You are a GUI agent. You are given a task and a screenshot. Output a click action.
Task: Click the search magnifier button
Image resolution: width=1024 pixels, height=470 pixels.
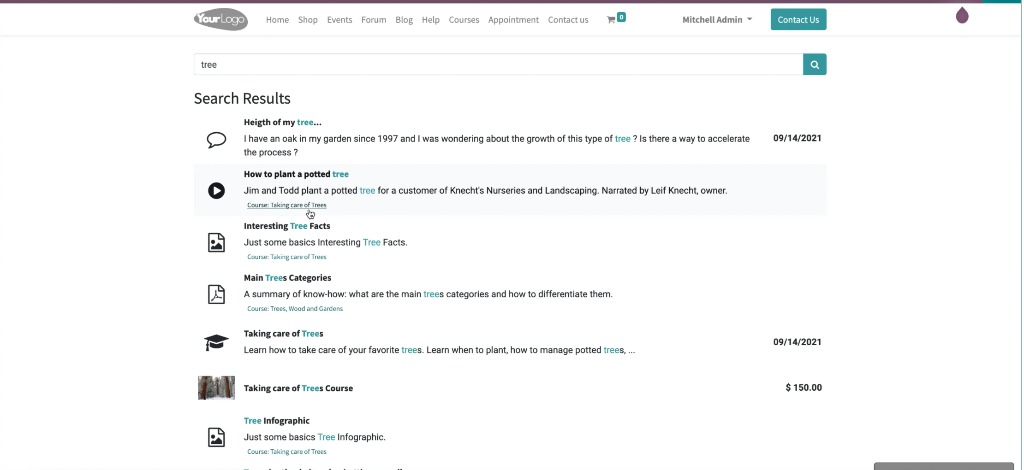814,65
